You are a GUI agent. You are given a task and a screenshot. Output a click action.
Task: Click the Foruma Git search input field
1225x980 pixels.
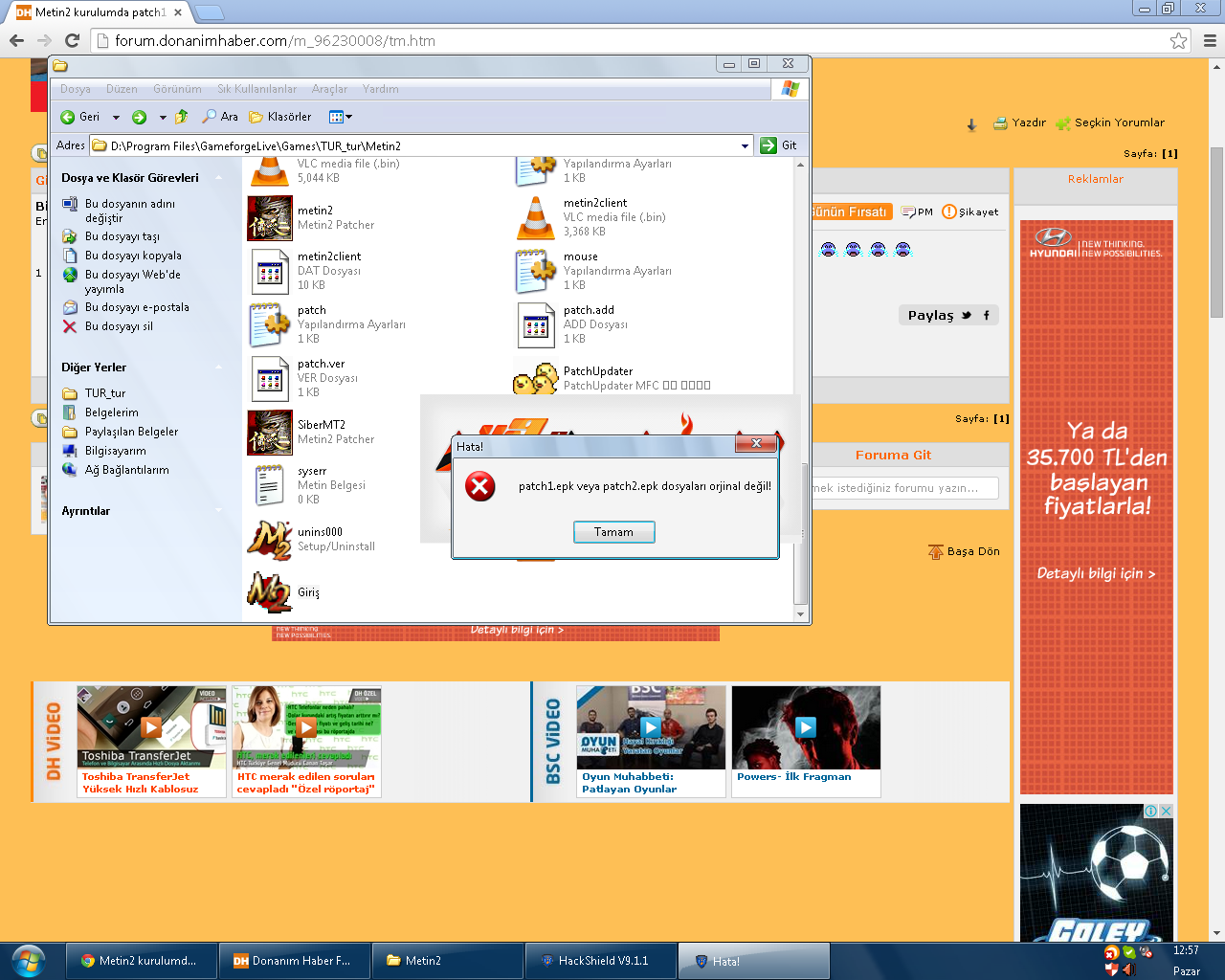(x=904, y=488)
